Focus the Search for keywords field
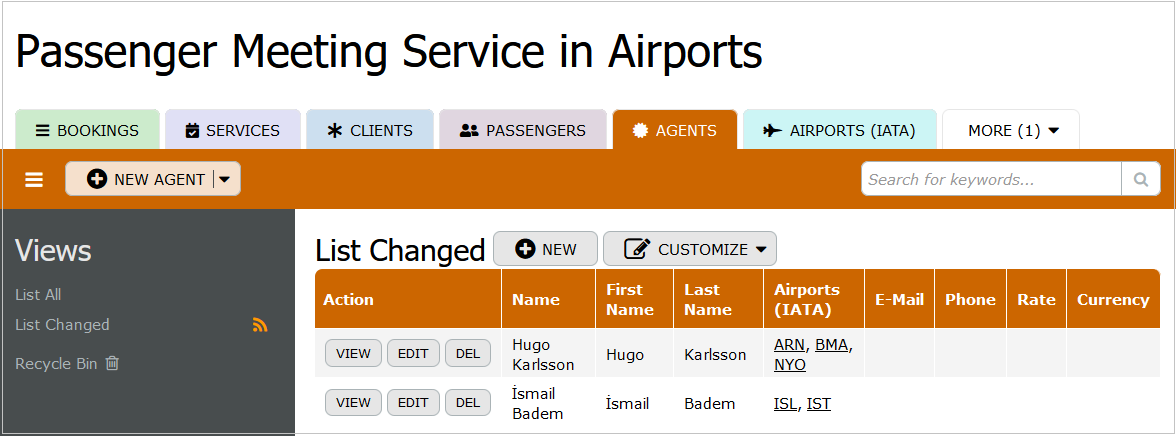The height and width of the screenshot is (436, 1176). coord(990,180)
